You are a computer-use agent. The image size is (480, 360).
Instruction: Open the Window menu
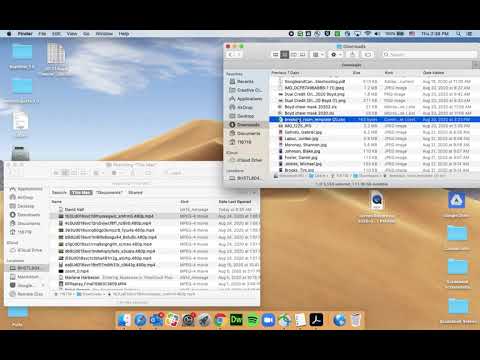point(104,34)
